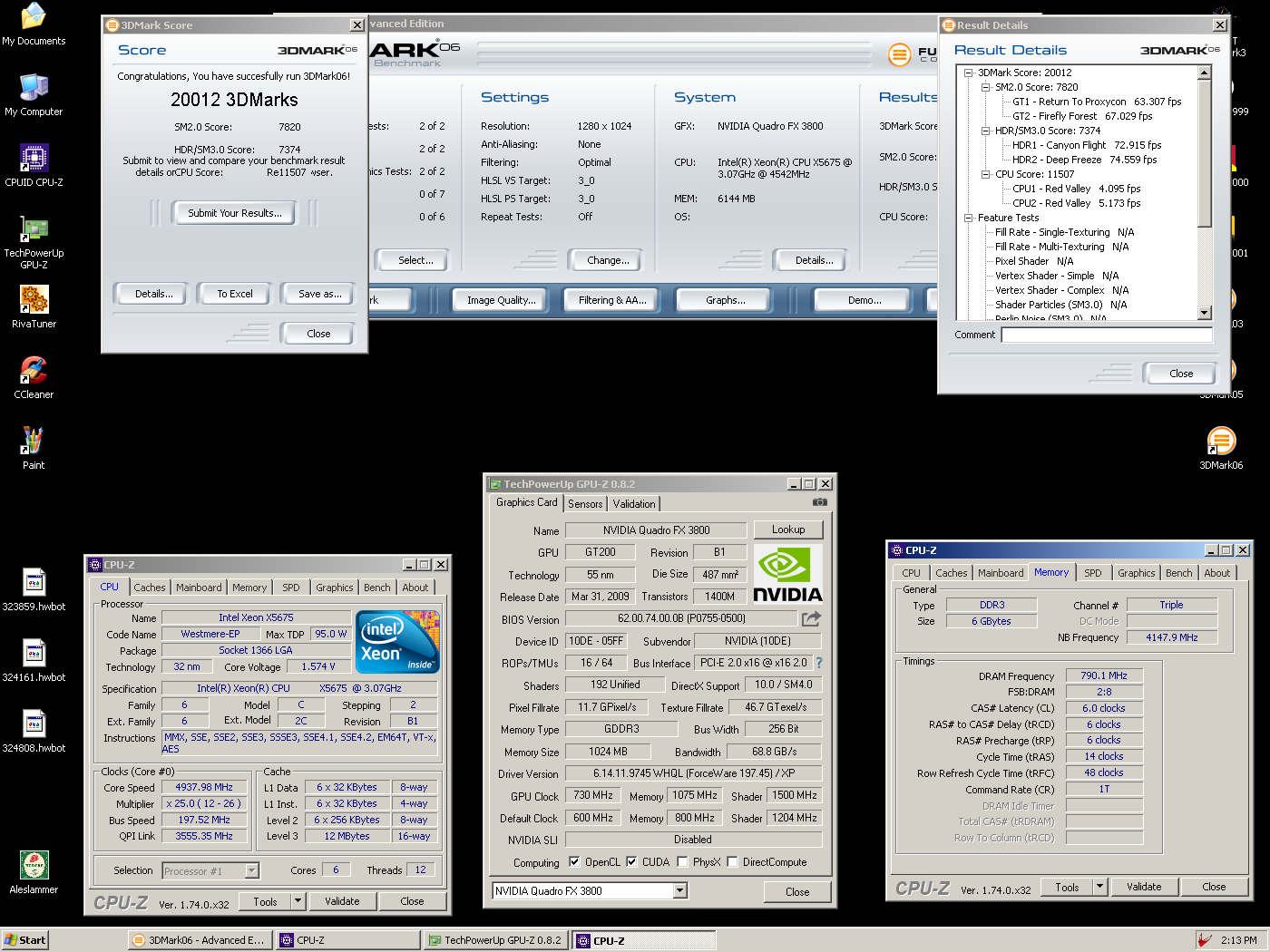
Task: Switch to Caches tab in left CPU-Z window
Action: click(150, 588)
